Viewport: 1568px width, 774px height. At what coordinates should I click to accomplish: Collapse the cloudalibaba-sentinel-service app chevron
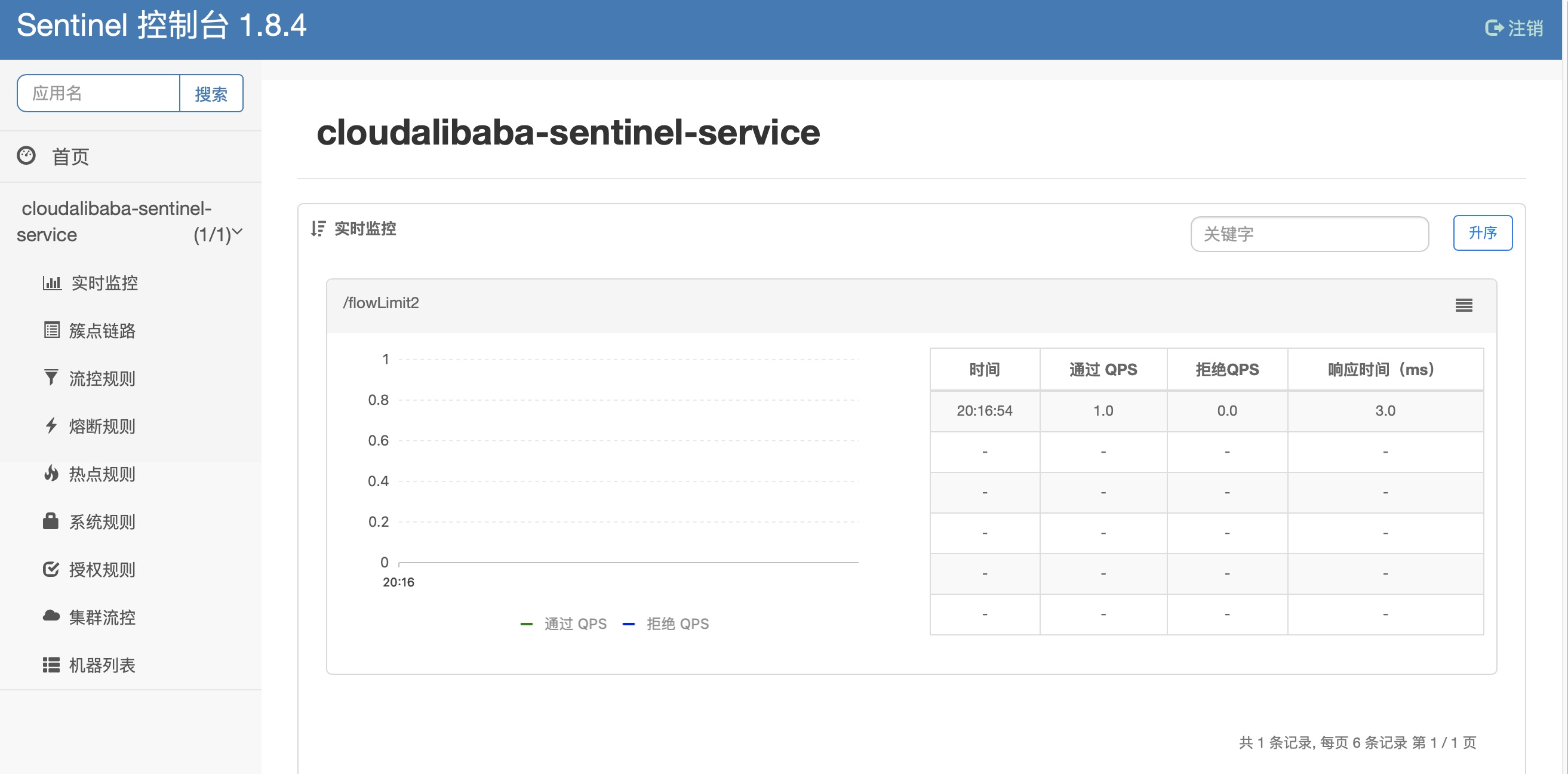[238, 232]
